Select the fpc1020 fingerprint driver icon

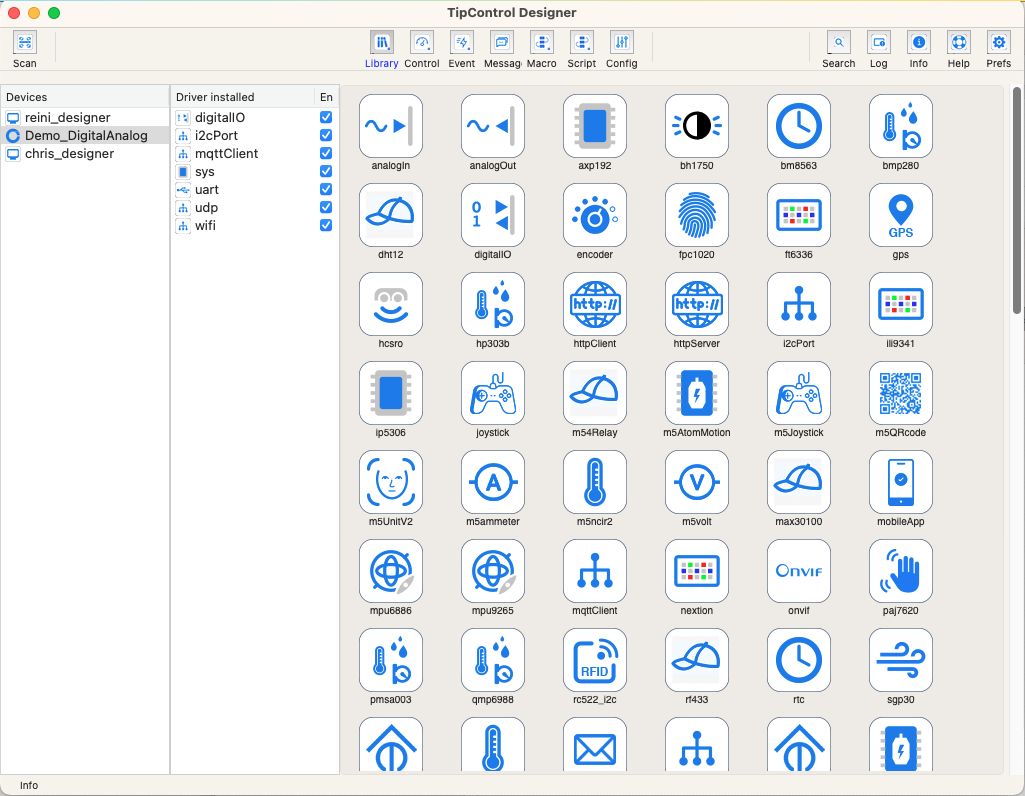[697, 216]
